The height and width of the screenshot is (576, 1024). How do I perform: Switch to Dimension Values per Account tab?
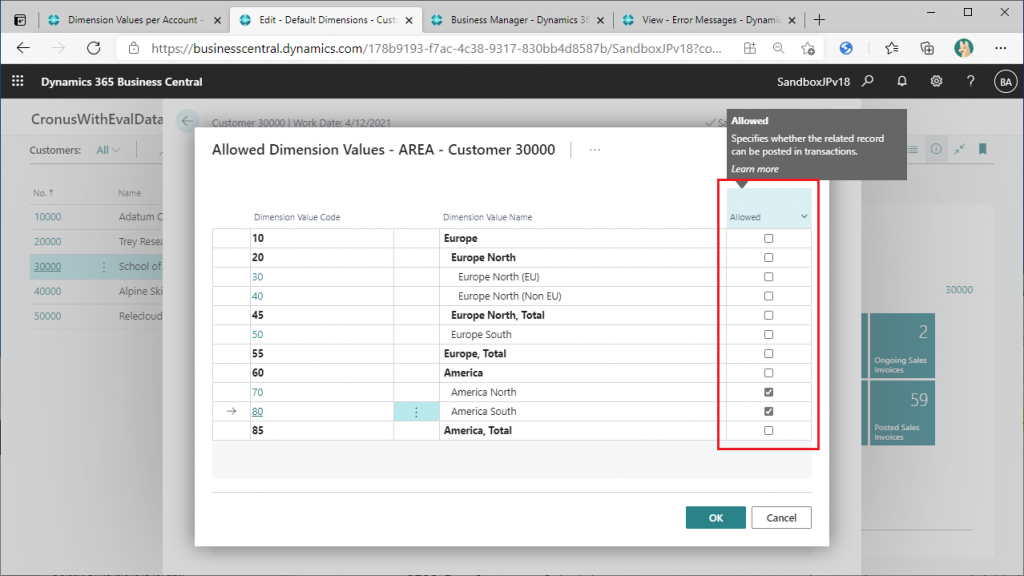pyautogui.click(x=135, y=20)
